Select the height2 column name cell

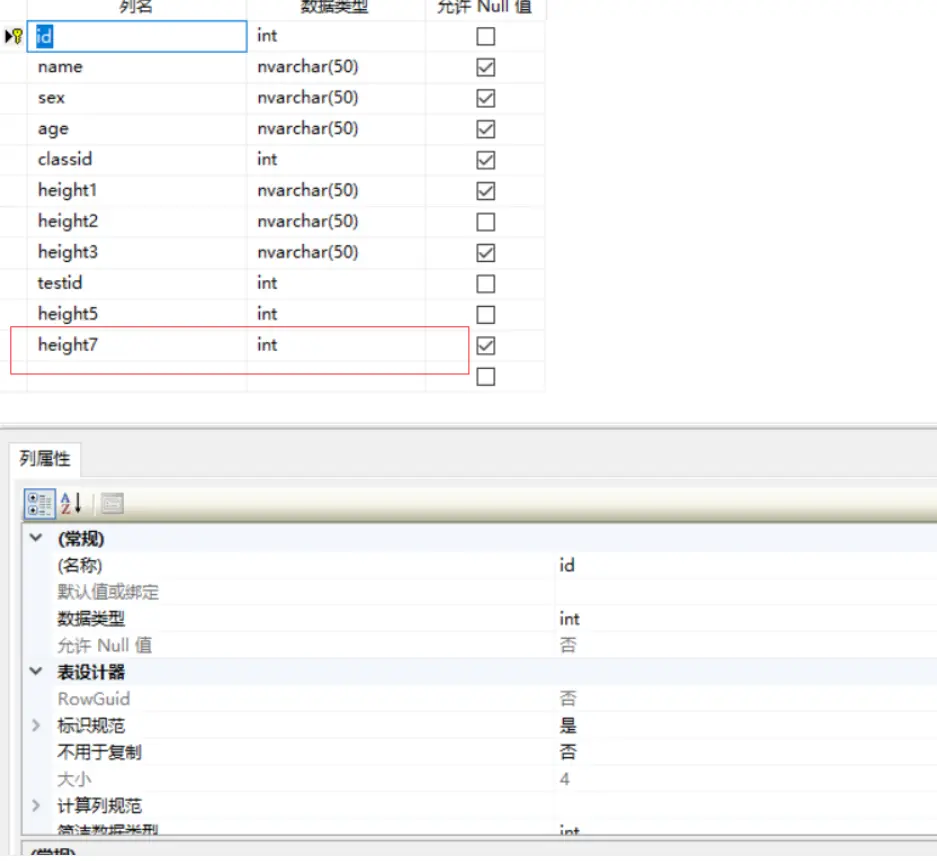(x=137, y=222)
